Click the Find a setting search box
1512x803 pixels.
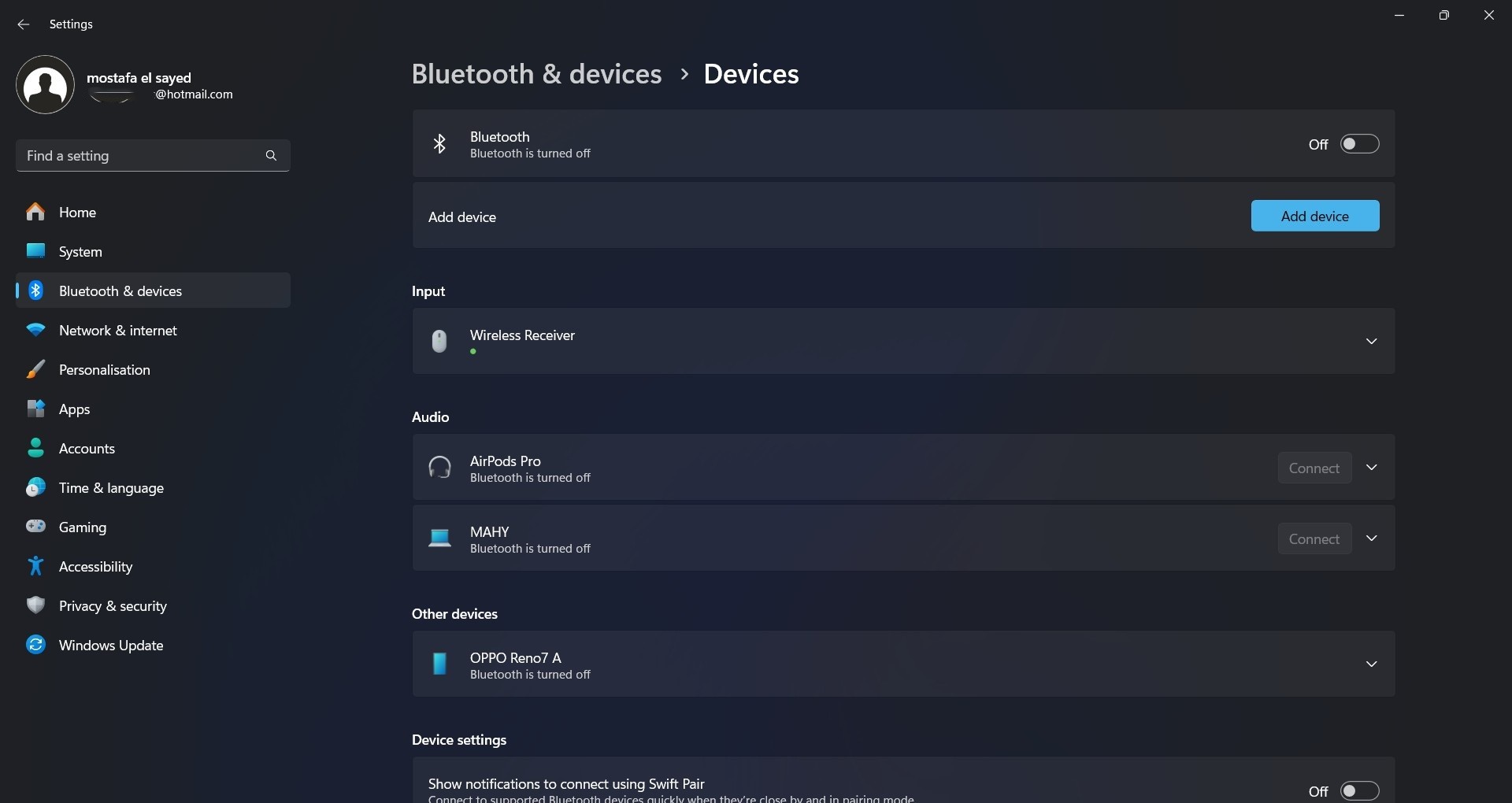pyautogui.click(x=142, y=156)
